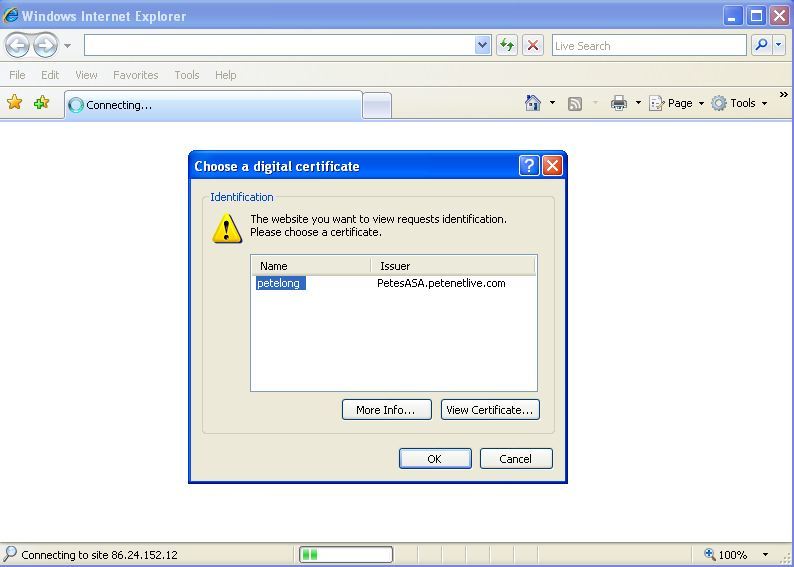Click the Cancel button
The height and width of the screenshot is (567, 794).
(x=516, y=459)
